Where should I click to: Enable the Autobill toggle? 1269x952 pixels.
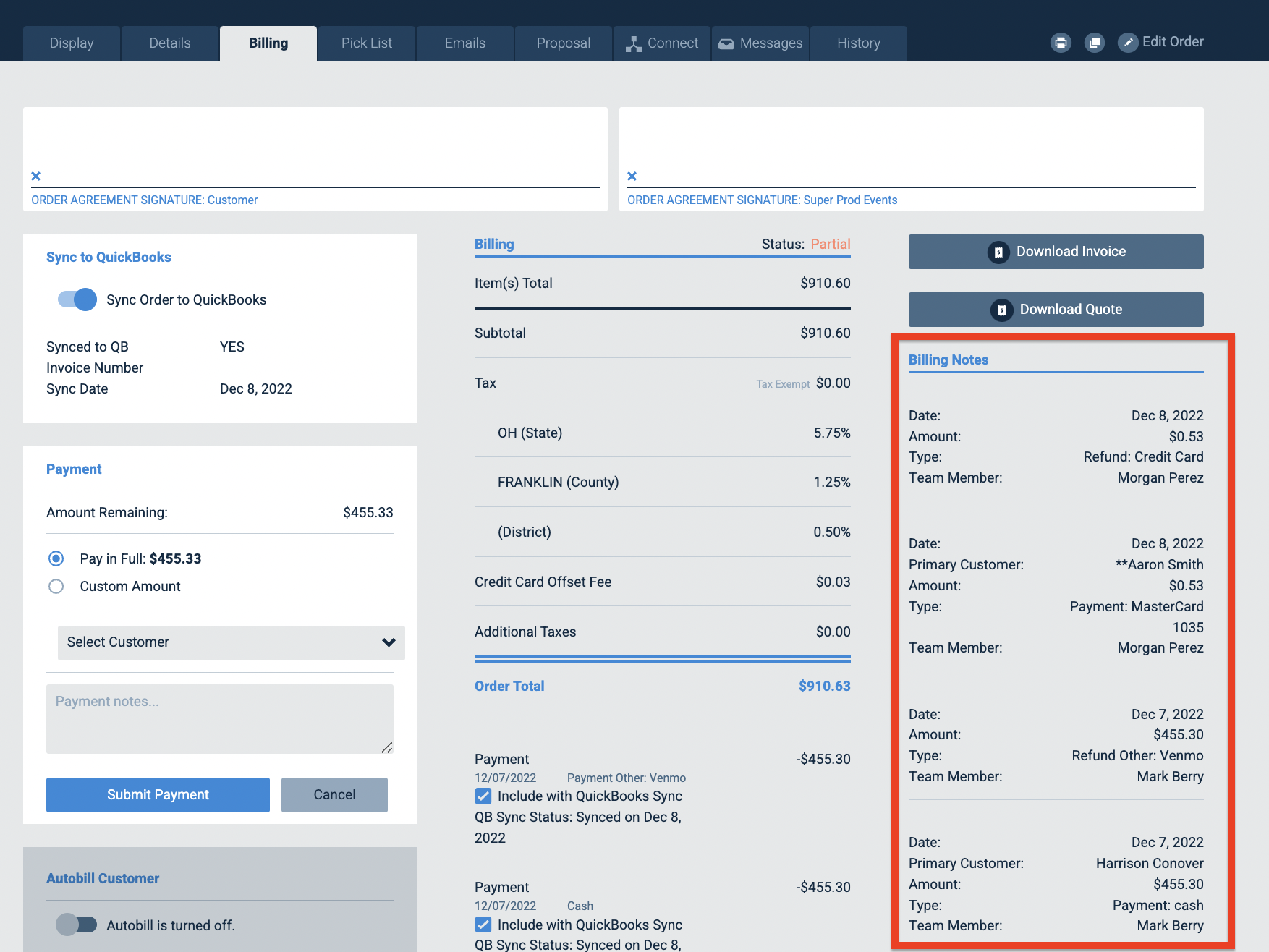coord(77,925)
